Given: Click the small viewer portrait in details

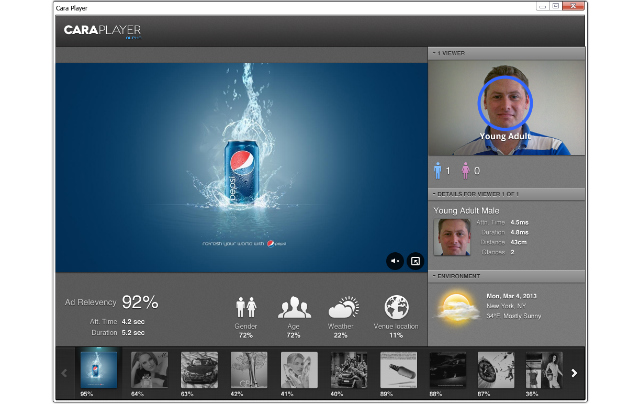Looking at the screenshot, I should click(452, 237).
